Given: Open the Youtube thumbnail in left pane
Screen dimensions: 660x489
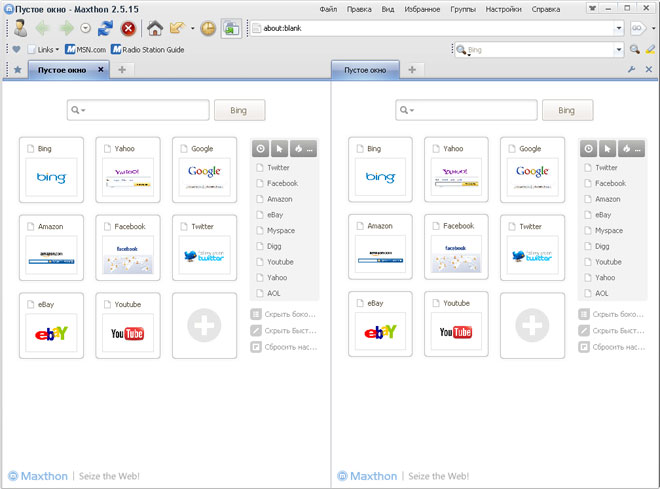Looking at the screenshot, I should pyautogui.click(x=128, y=326).
